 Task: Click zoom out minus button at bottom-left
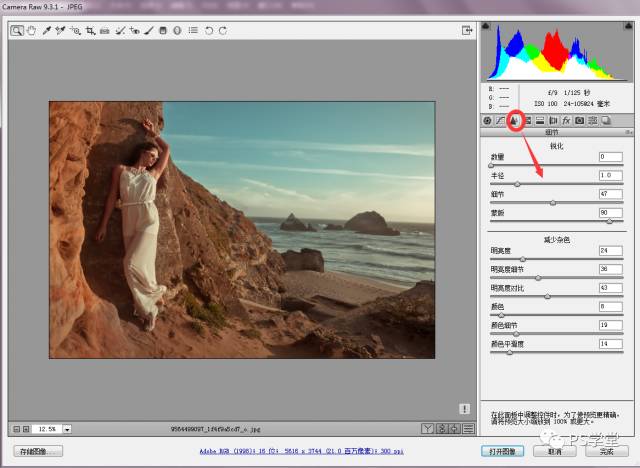[x=17, y=429]
